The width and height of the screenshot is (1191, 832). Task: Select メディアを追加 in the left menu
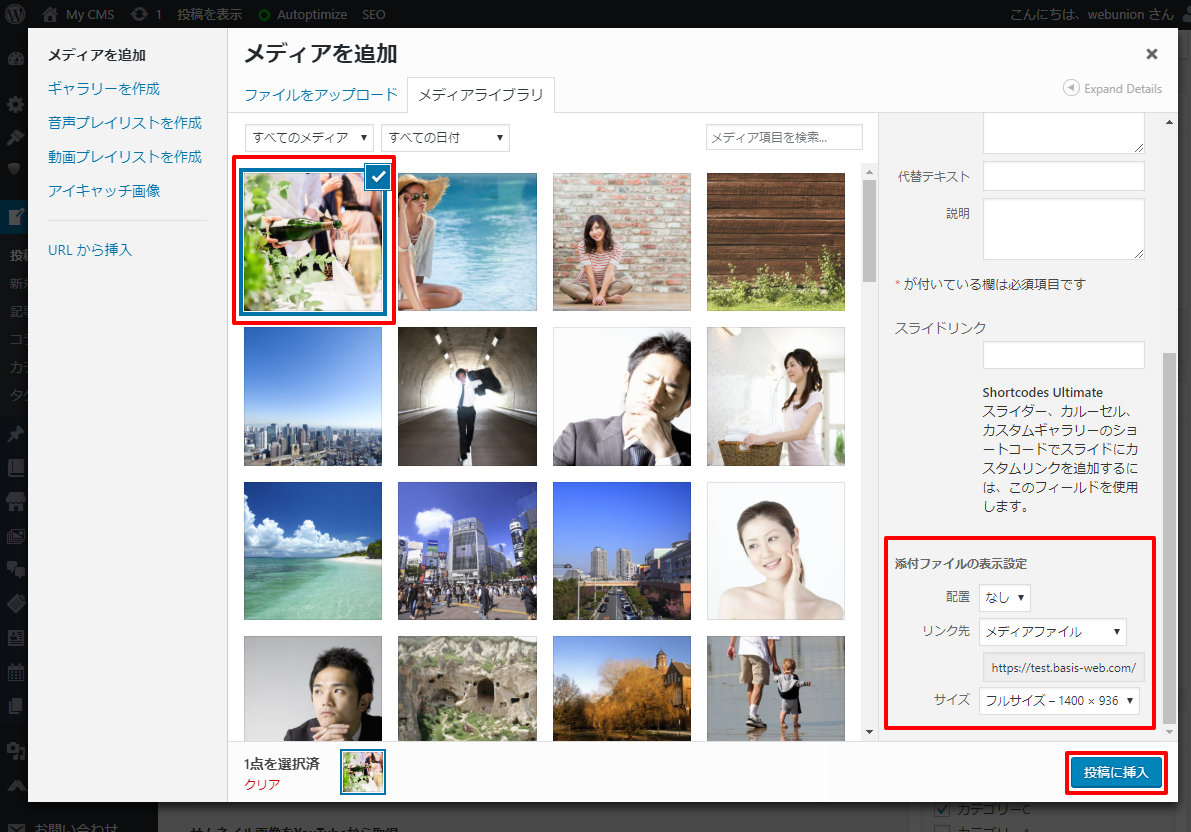point(96,55)
